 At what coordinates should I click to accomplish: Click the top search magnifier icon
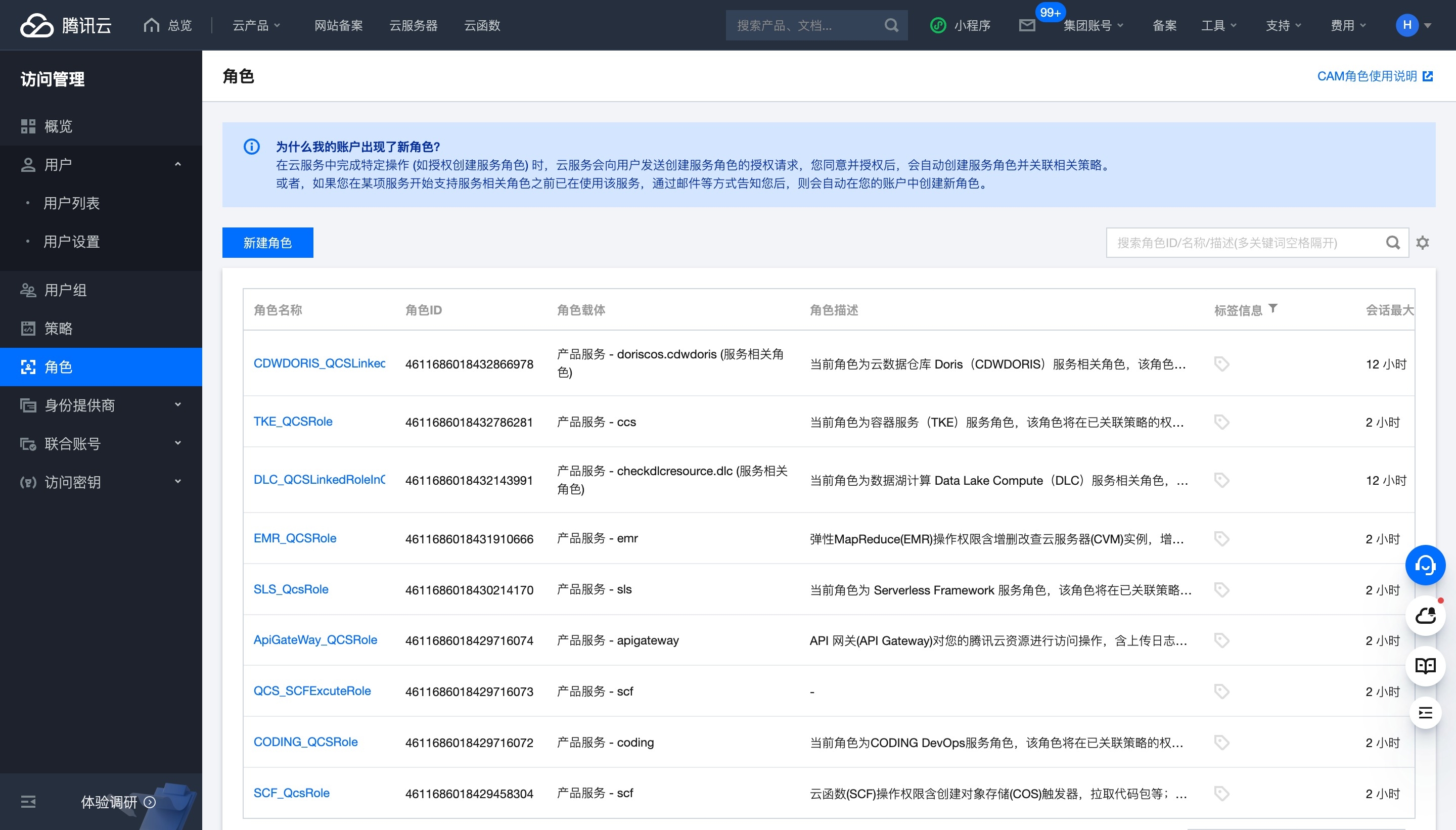[891, 25]
